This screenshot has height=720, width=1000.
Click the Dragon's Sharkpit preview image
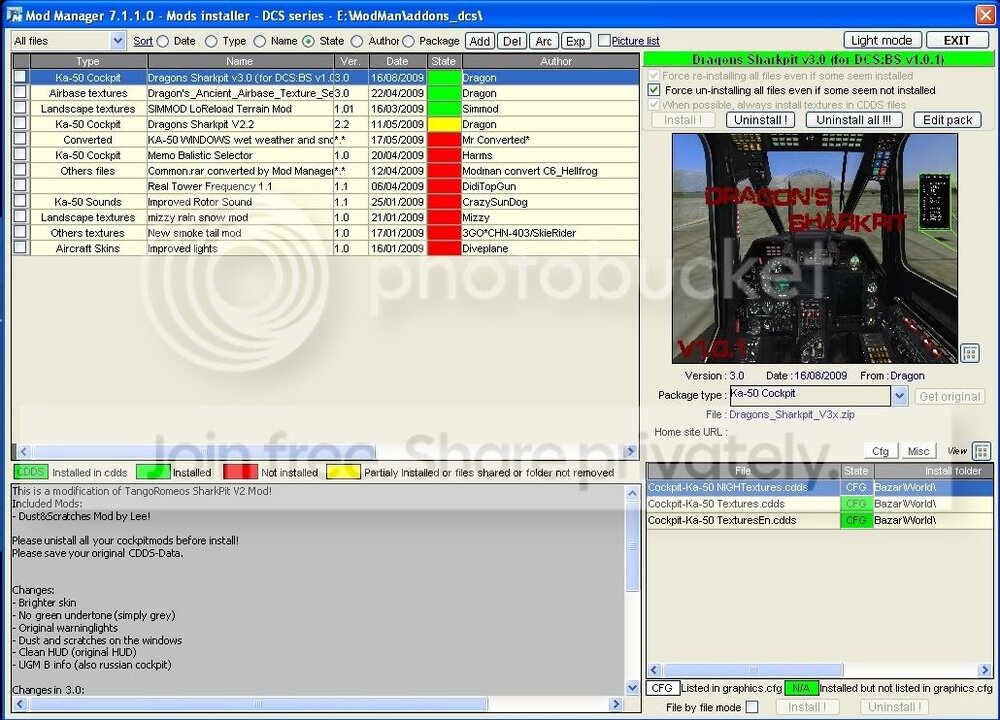(815, 249)
